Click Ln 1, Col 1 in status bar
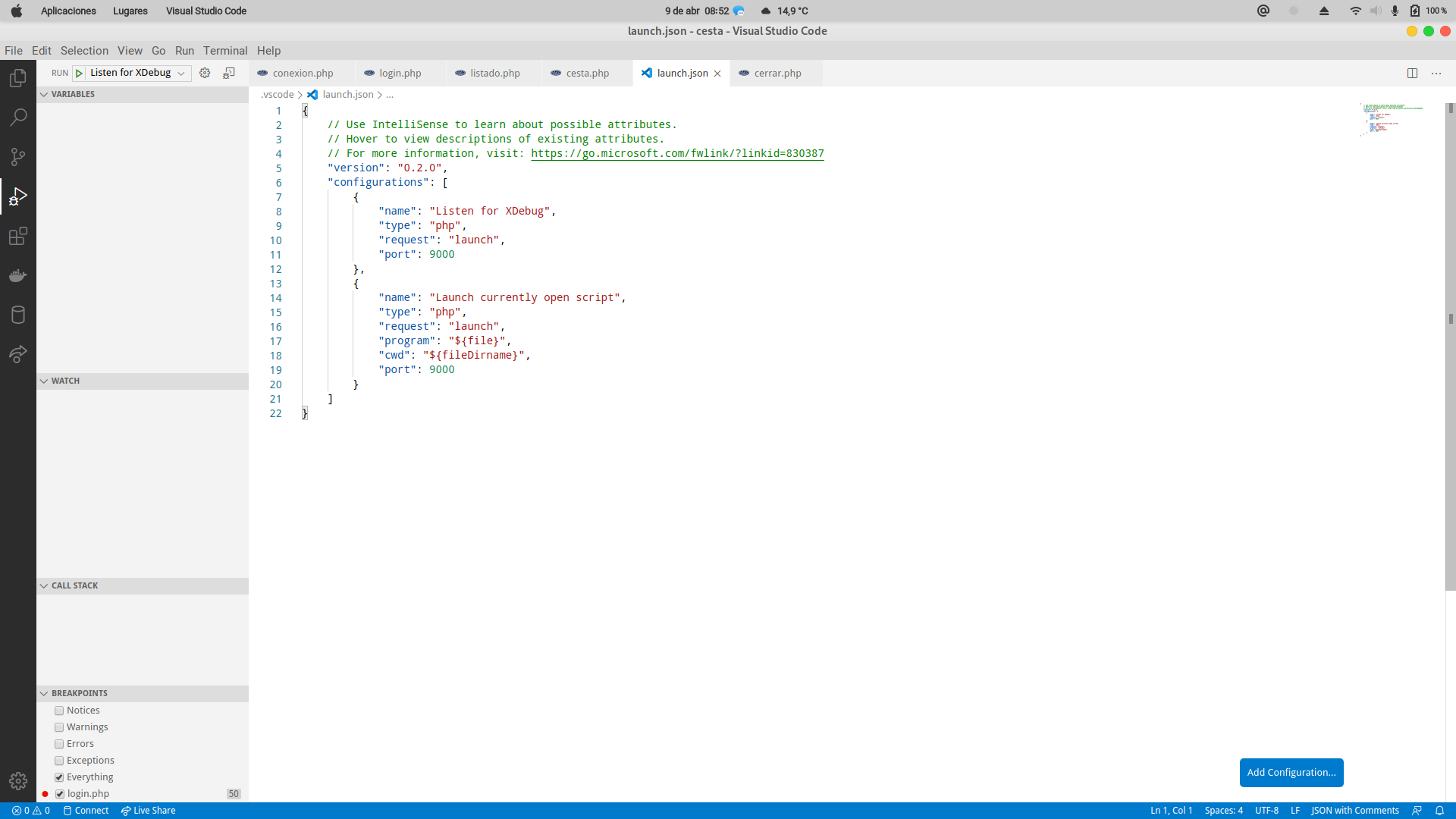1456x819 pixels. coord(1171,811)
